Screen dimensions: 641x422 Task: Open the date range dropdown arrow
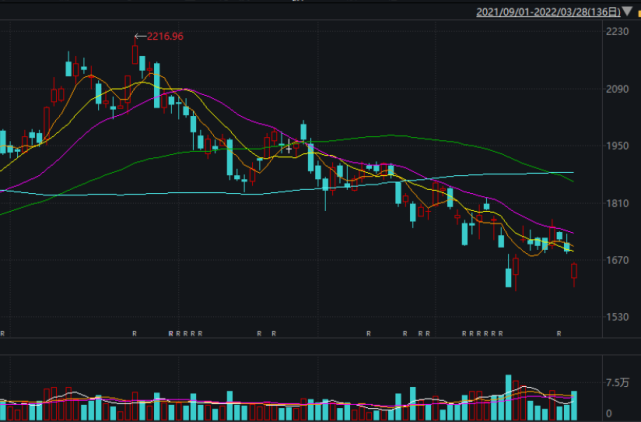pos(627,11)
